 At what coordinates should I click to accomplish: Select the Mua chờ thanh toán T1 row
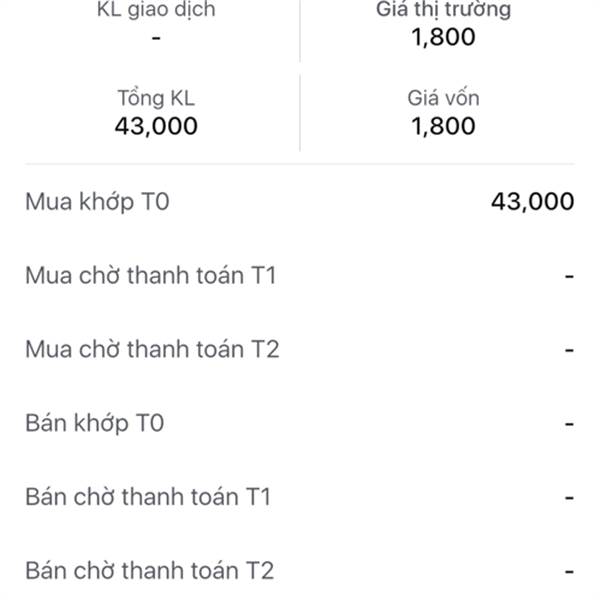pos(151,275)
